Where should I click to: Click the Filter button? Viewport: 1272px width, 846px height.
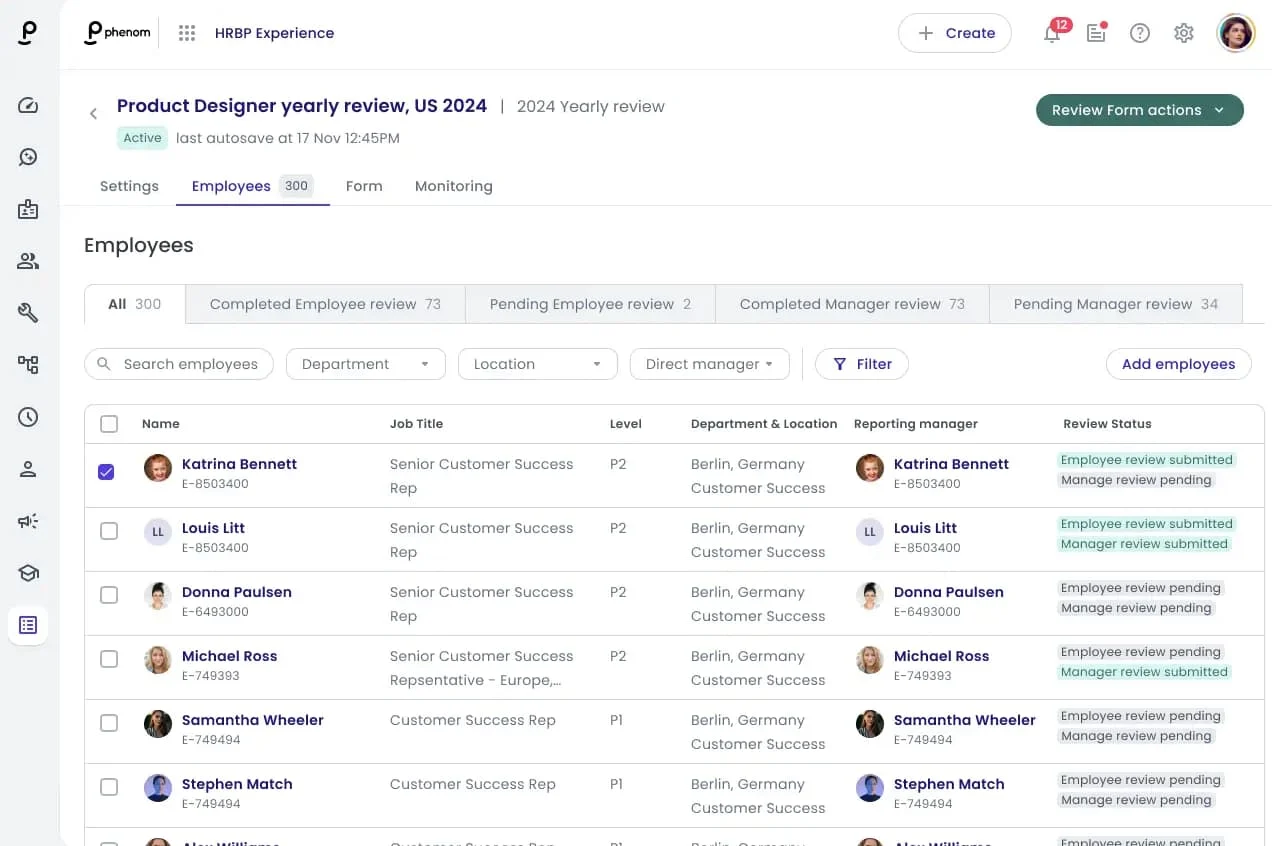[862, 364]
